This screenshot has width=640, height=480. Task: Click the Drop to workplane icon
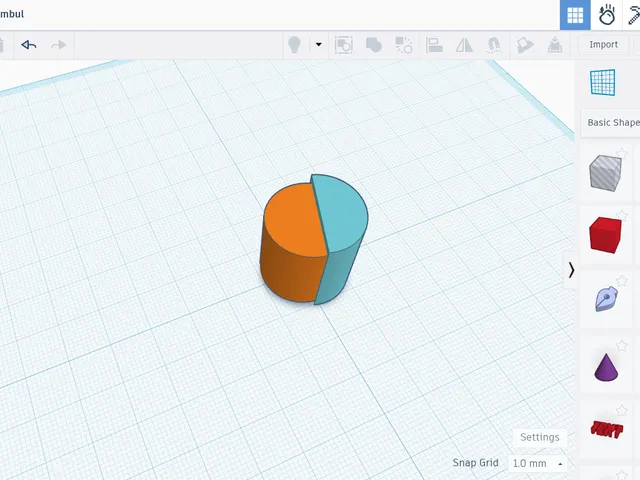click(x=555, y=45)
